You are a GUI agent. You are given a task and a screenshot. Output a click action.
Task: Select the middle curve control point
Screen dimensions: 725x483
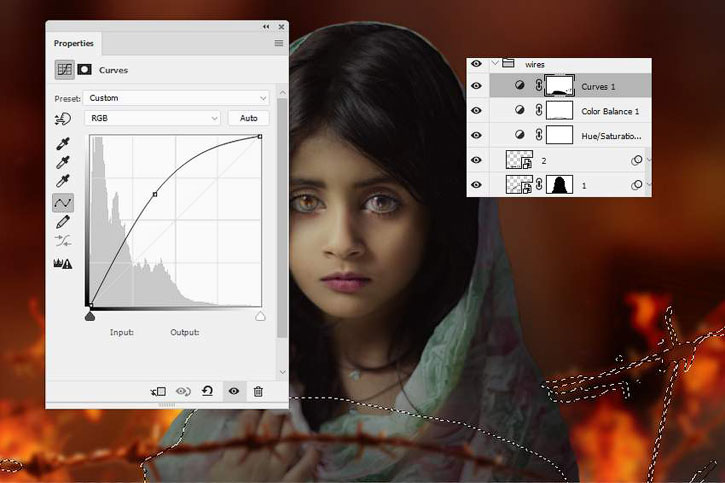tap(155, 195)
